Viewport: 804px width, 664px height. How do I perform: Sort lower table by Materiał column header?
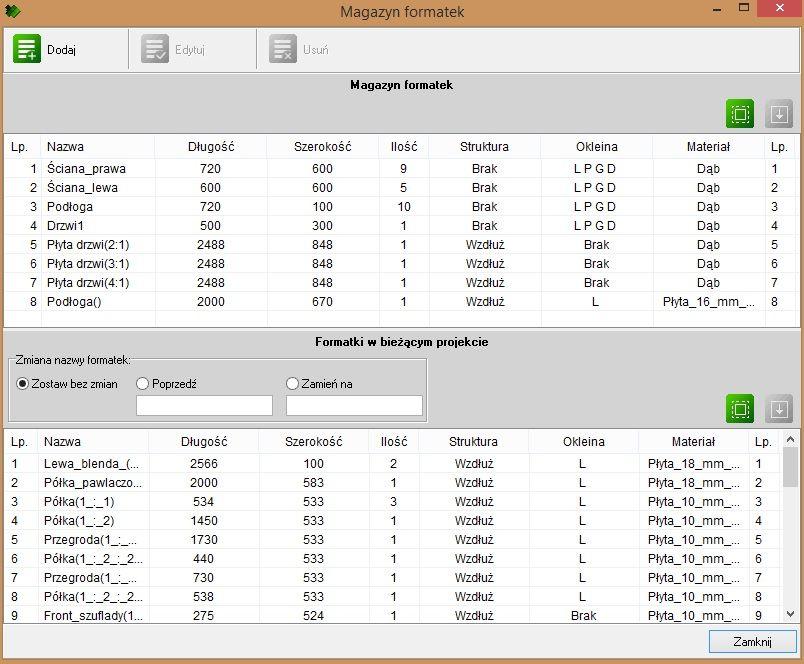694,441
